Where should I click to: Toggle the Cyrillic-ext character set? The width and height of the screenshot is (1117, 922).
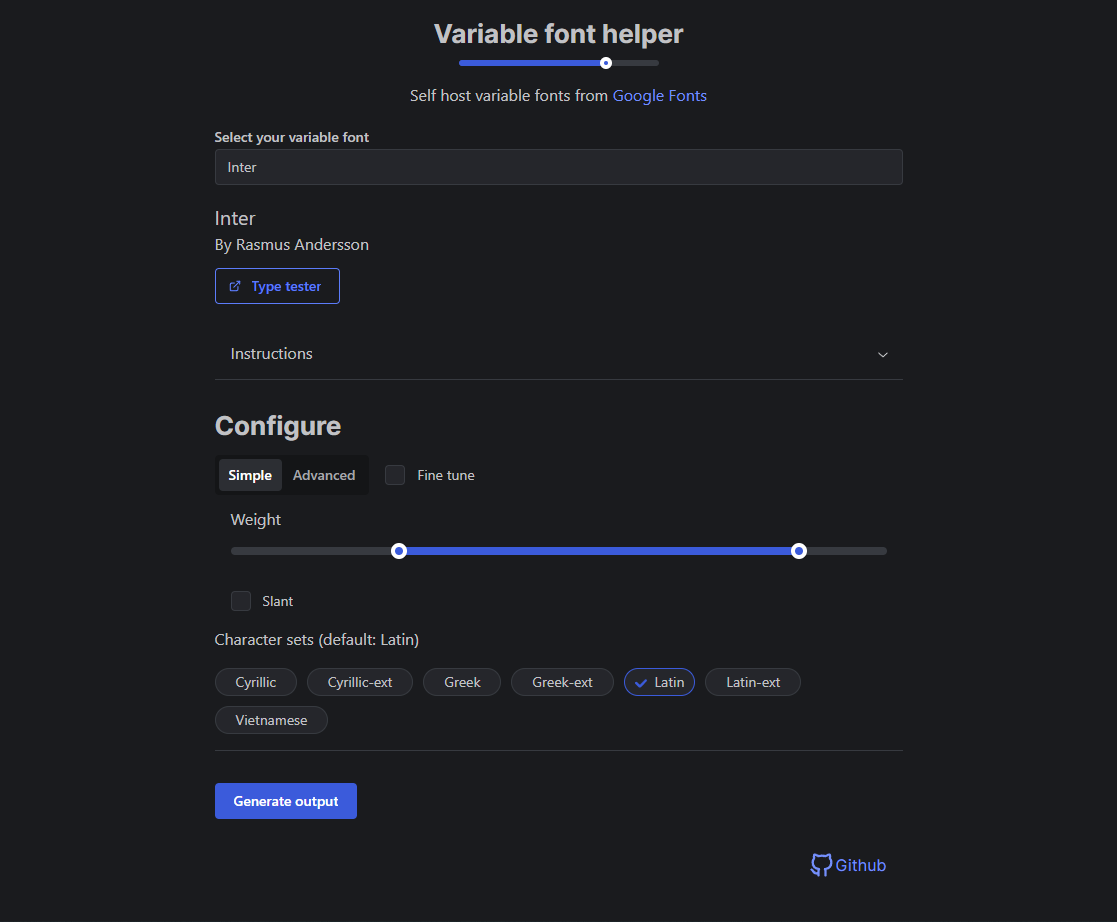360,682
